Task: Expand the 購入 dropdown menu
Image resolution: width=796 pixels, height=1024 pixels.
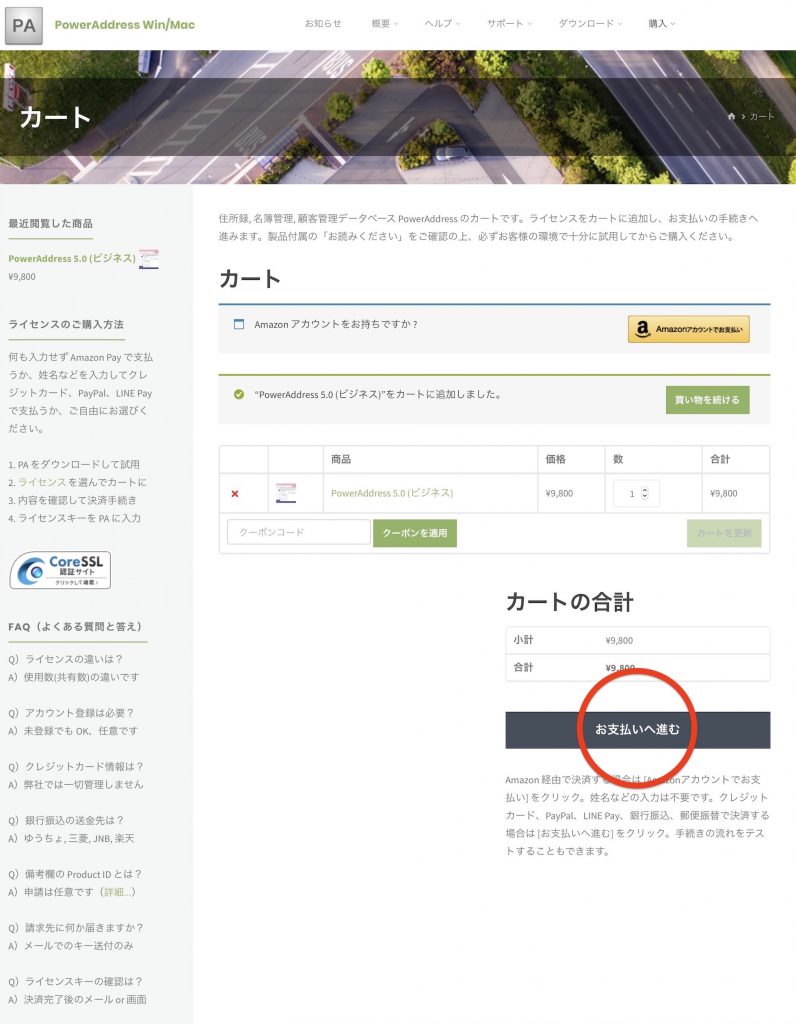Action: point(661,24)
